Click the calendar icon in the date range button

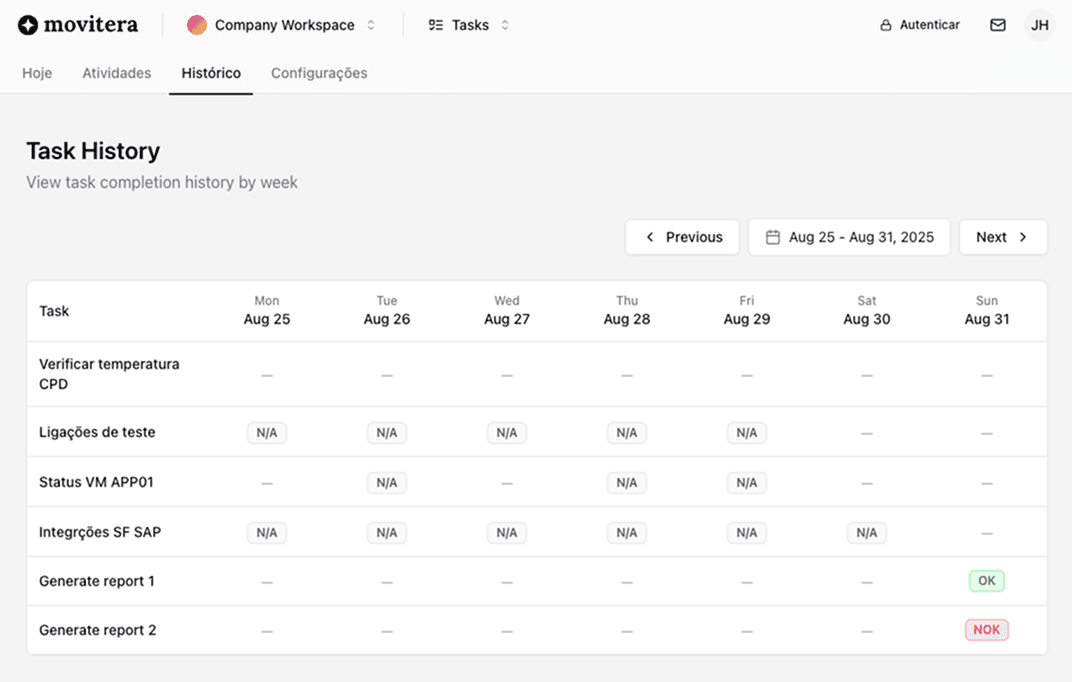coord(775,237)
